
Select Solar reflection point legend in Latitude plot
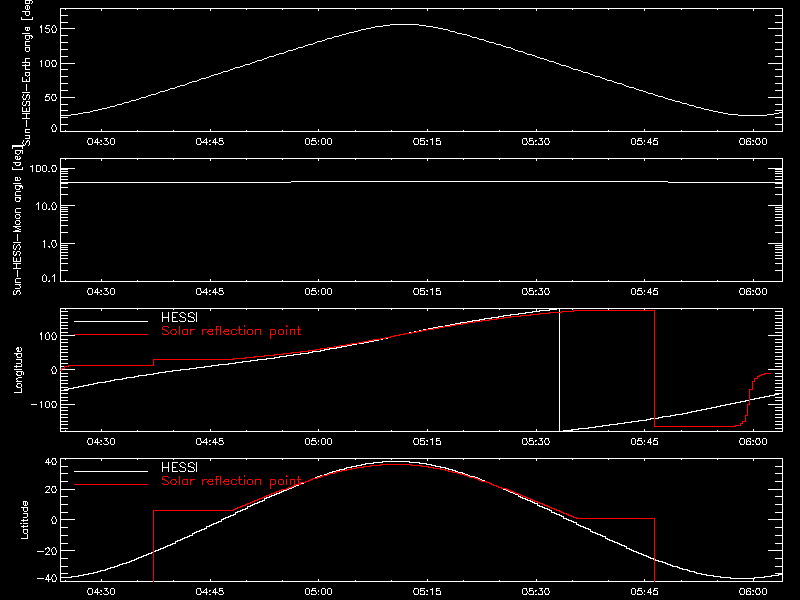(231, 481)
